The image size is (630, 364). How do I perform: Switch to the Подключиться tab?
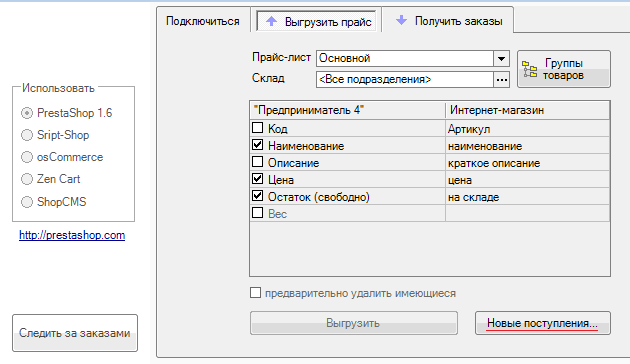[203, 21]
